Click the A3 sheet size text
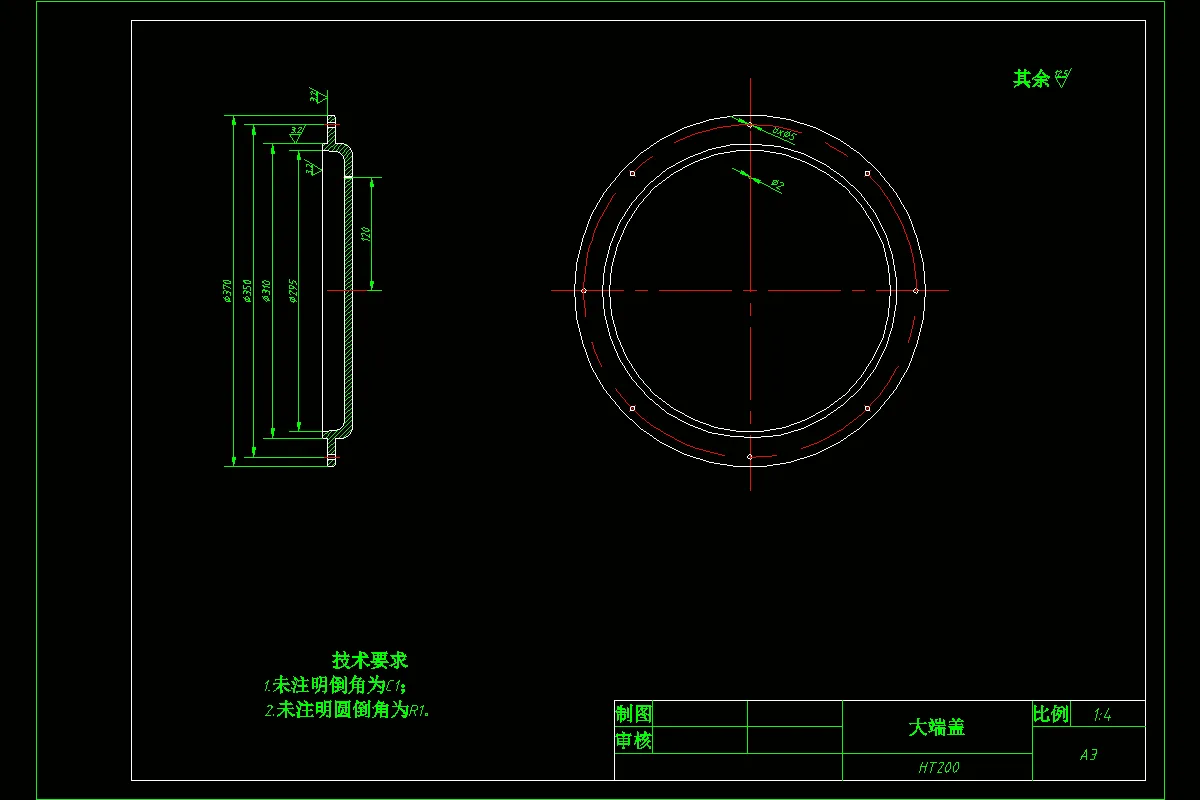The height and width of the screenshot is (800, 1200). tap(1088, 755)
